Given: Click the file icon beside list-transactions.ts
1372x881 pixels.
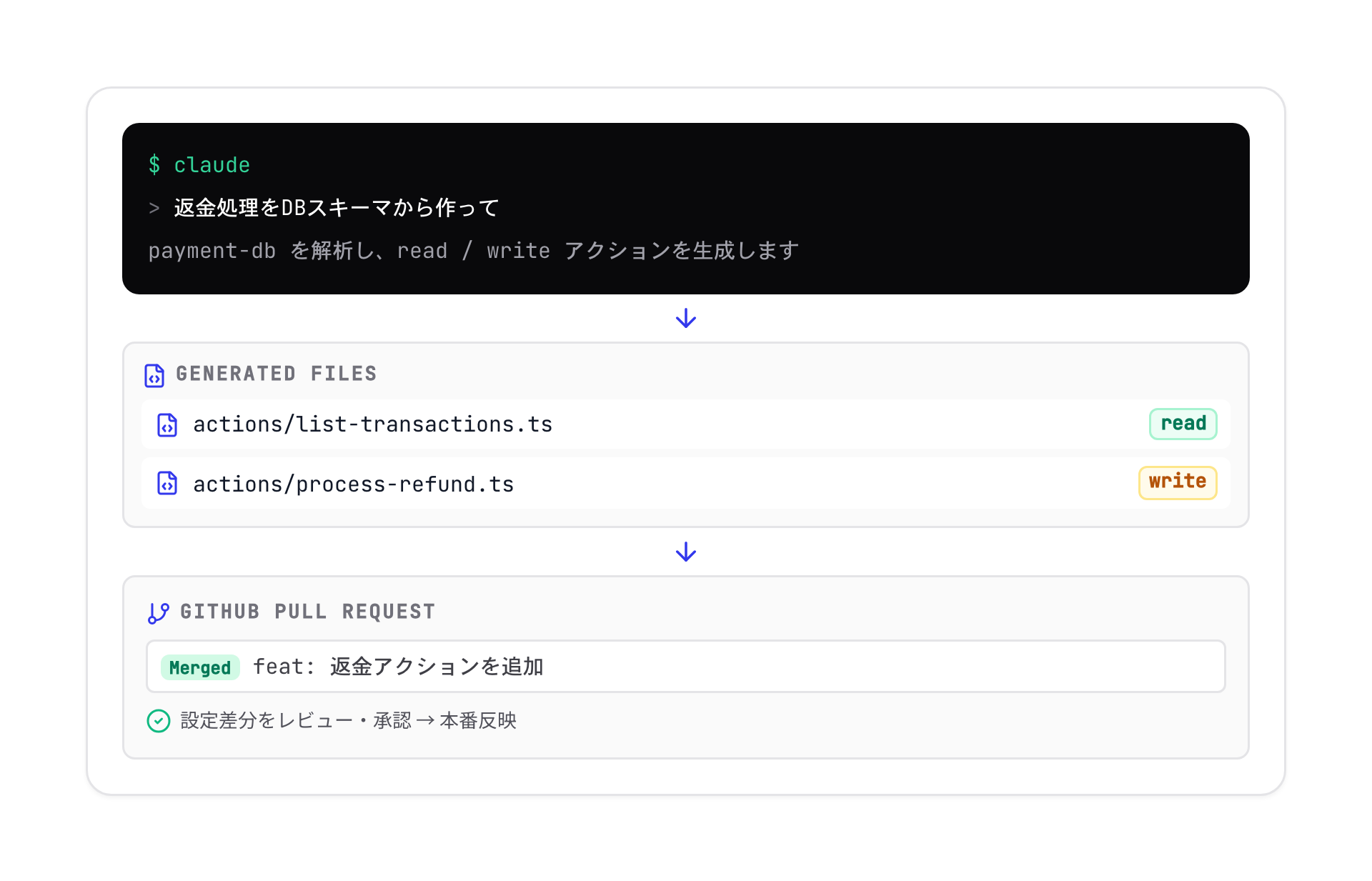Looking at the screenshot, I should click(x=167, y=424).
